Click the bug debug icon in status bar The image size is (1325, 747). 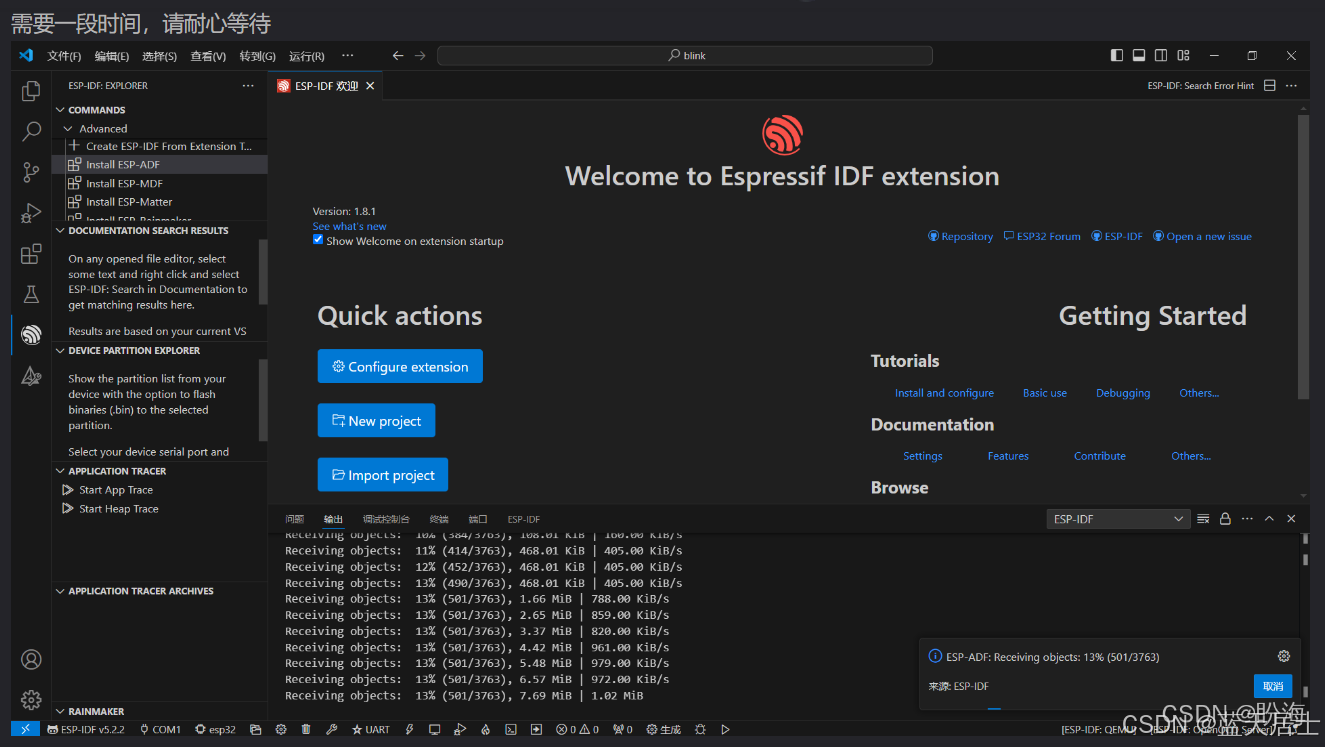[x=700, y=729]
